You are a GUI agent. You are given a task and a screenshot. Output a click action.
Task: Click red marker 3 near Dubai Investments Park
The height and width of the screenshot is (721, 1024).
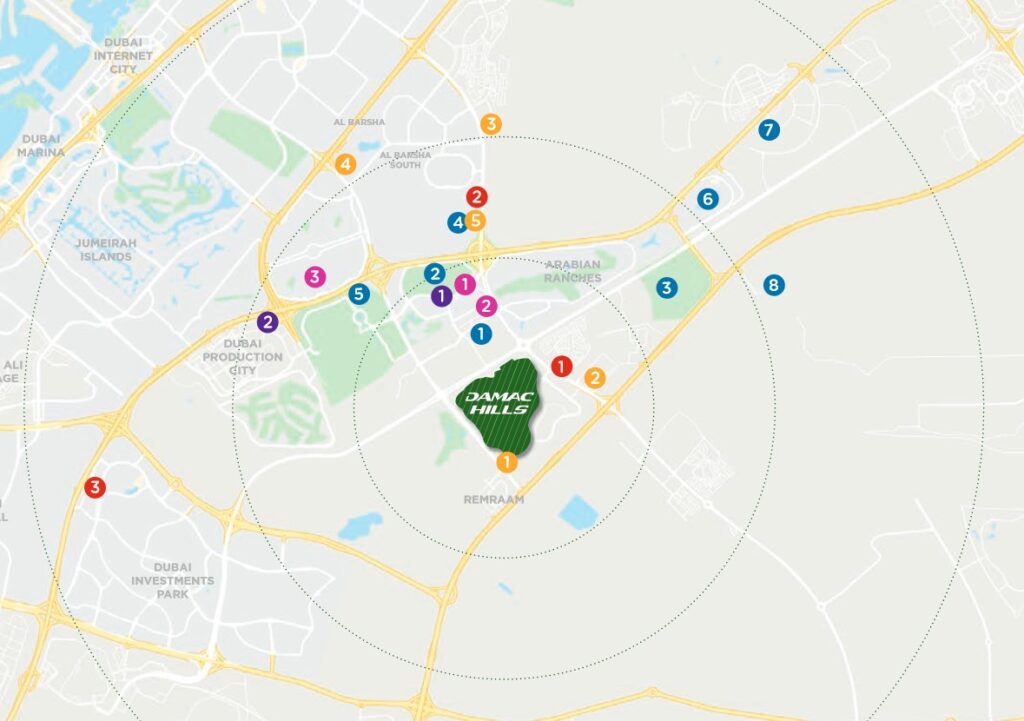point(95,487)
